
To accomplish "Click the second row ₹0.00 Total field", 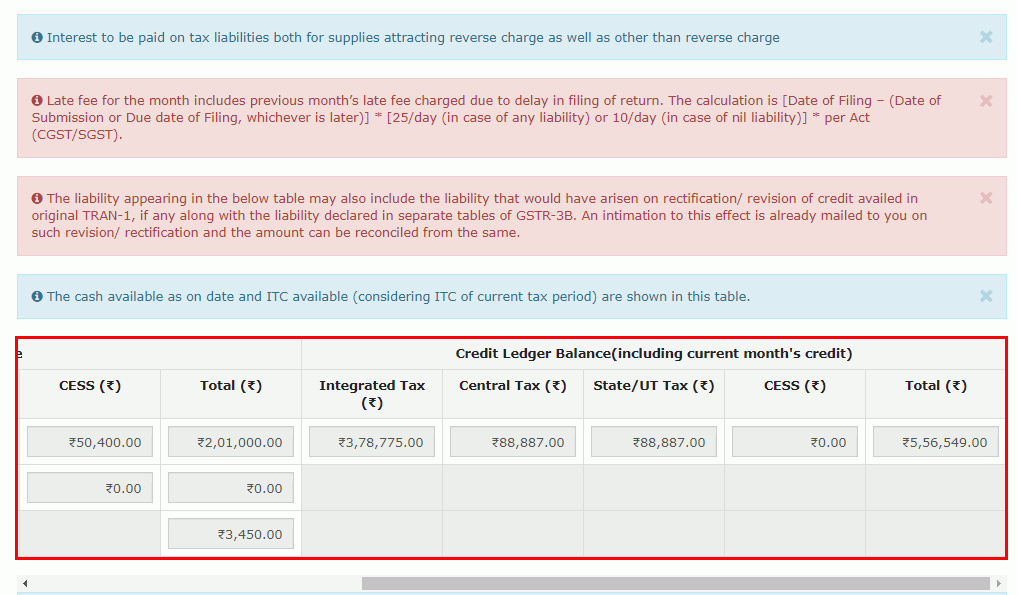I will (x=231, y=488).
